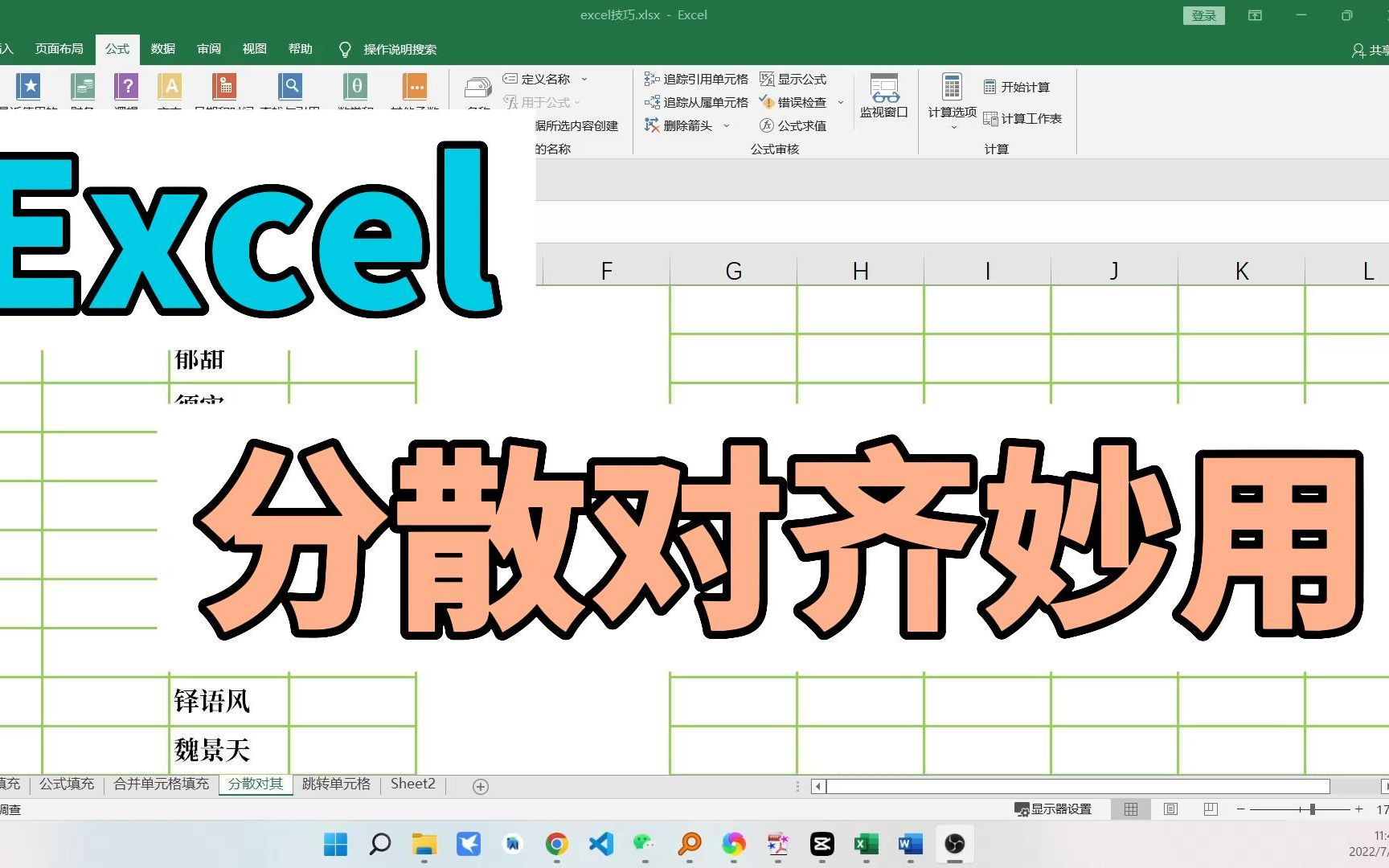Select column G header
The height and width of the screenshot is (868, 1389).
(x=734, y=271)
